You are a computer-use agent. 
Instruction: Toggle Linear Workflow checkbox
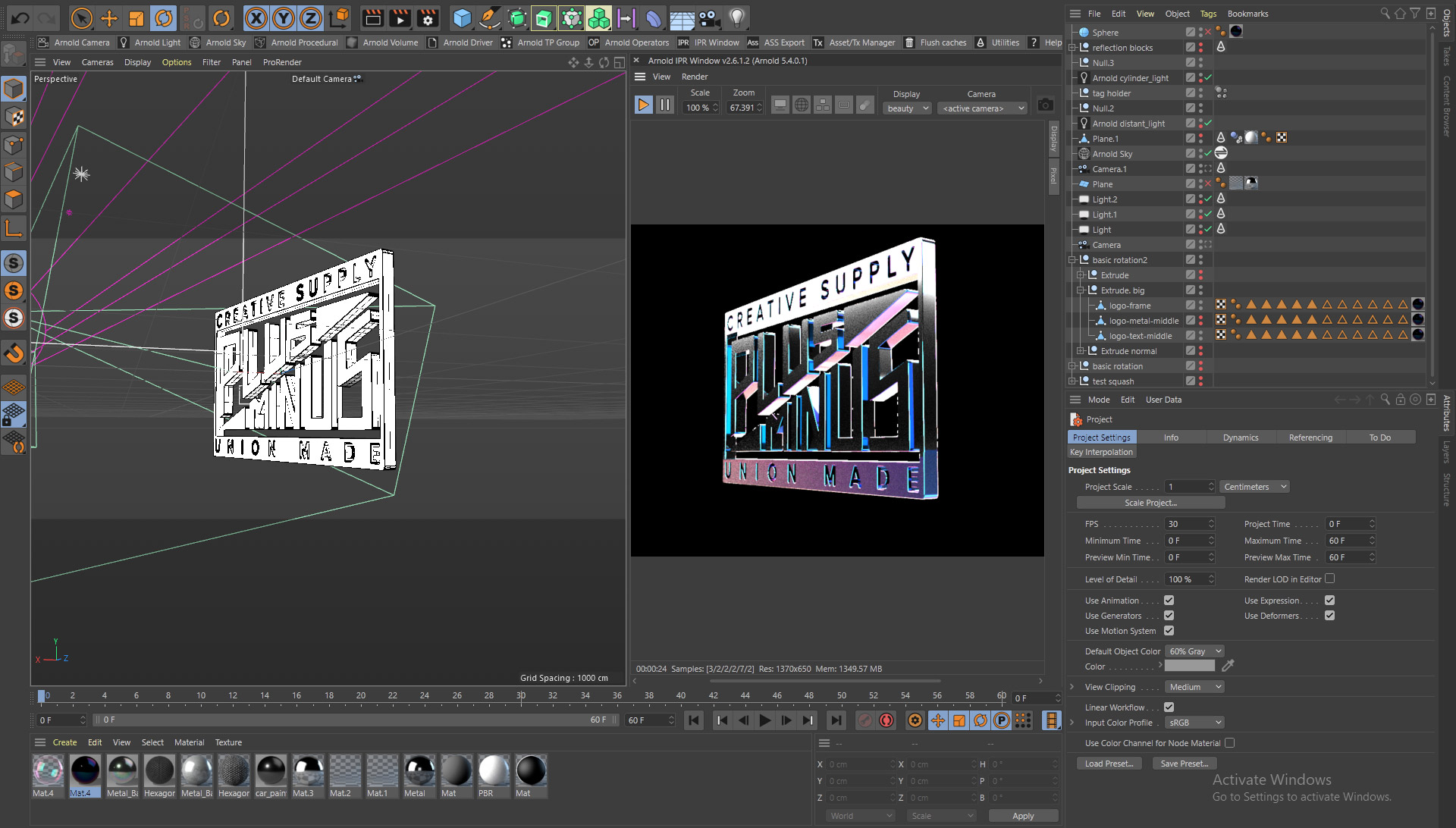tap(1169, 707)
